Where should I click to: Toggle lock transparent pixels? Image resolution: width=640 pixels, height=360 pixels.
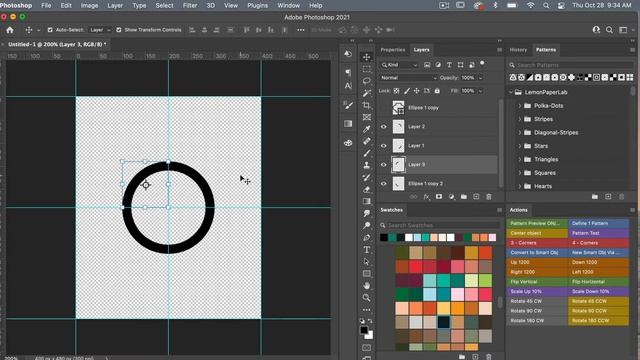click(396, 91)
